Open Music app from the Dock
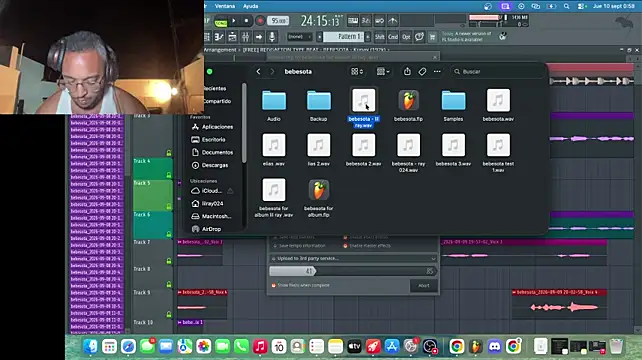The width and height of the screenshot is (642, 360). click(260, 346)
